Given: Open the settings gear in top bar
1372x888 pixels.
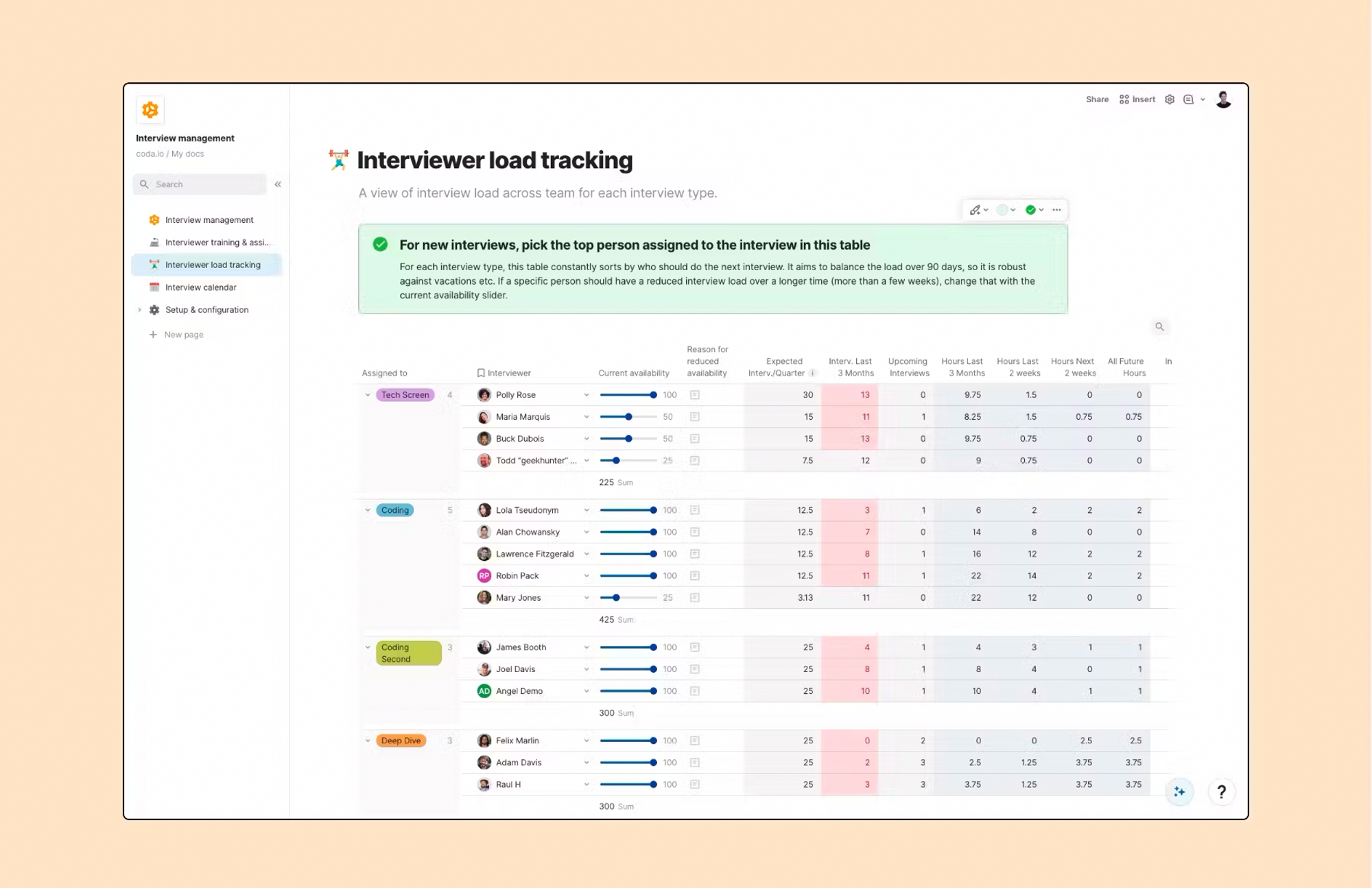Looking at the screenshot, I should pos(1170,99).
